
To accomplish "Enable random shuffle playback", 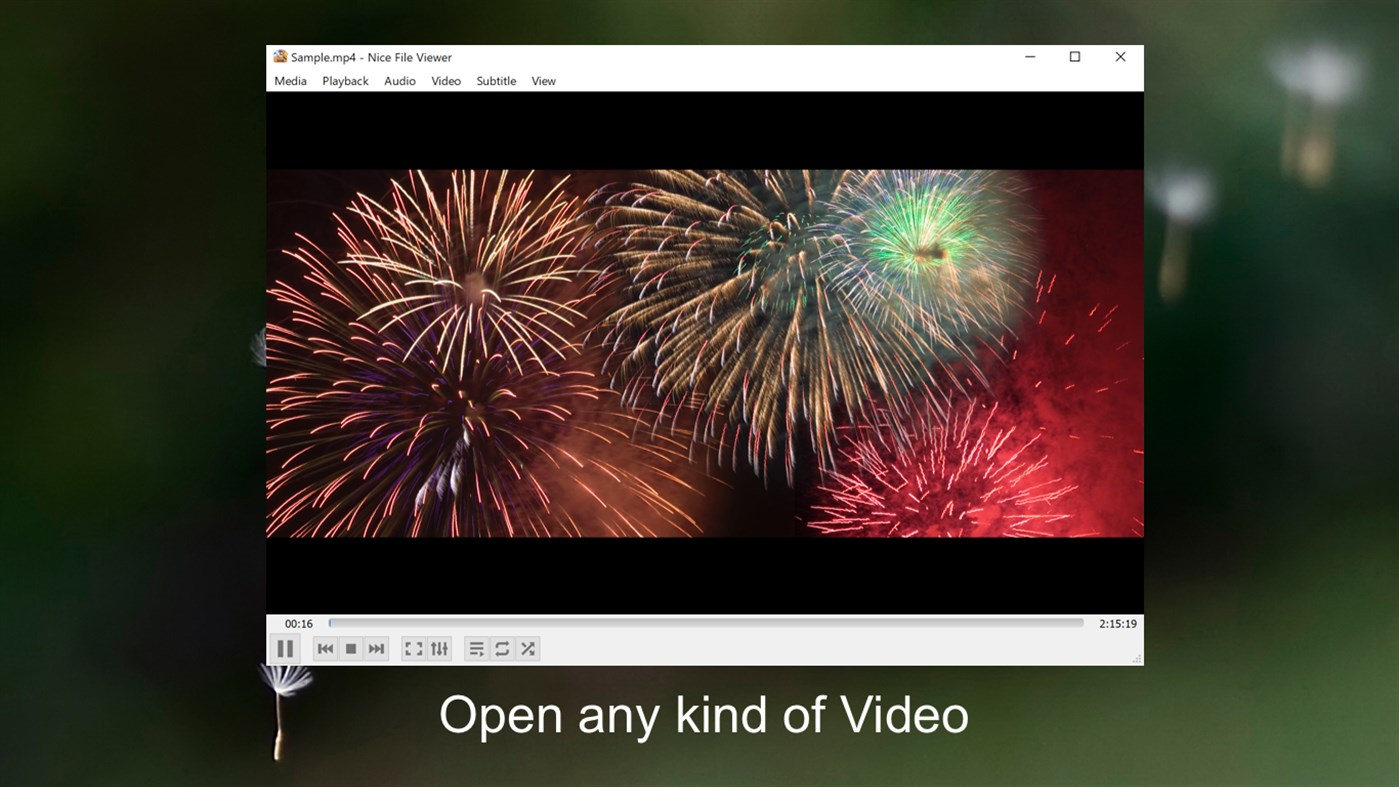I will [527, 648].
